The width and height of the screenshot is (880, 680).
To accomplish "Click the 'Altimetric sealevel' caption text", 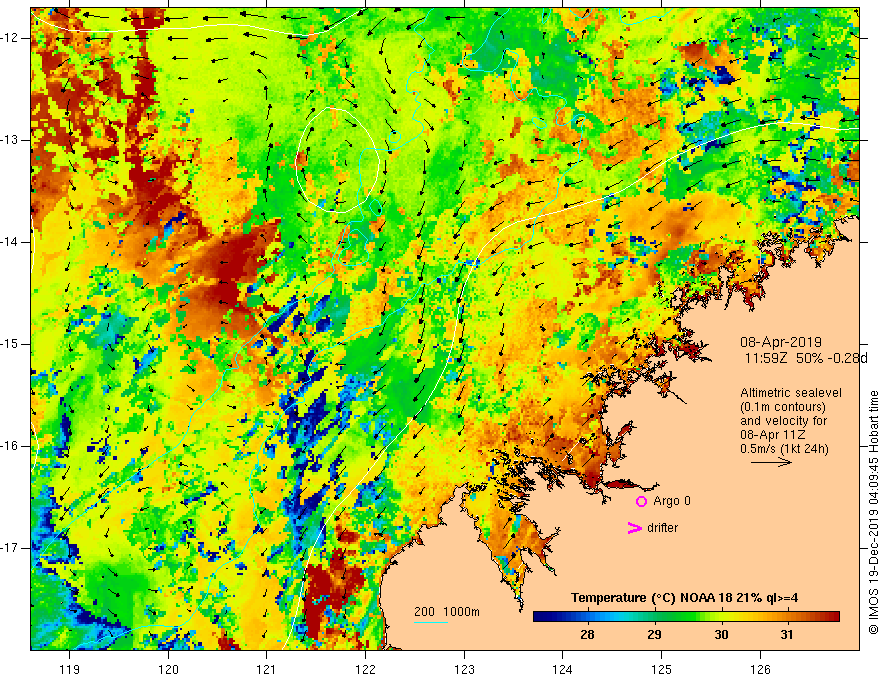I will click(x=790, y=393).
